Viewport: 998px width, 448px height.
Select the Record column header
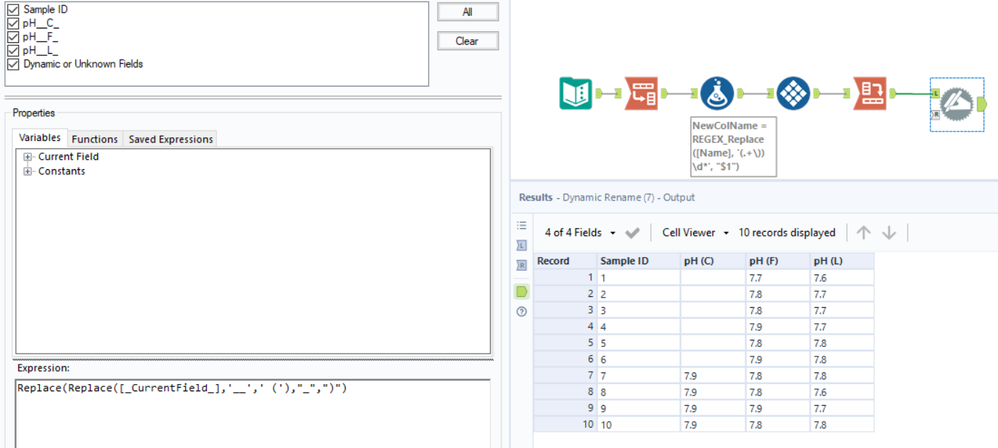565,261
